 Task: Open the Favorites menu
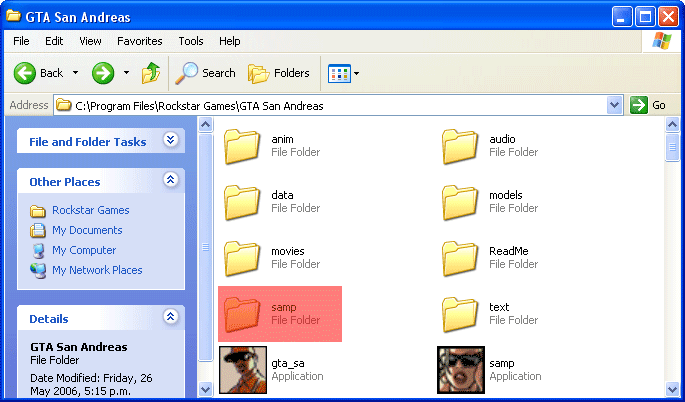pyautogui.click(x=139, y=41)
